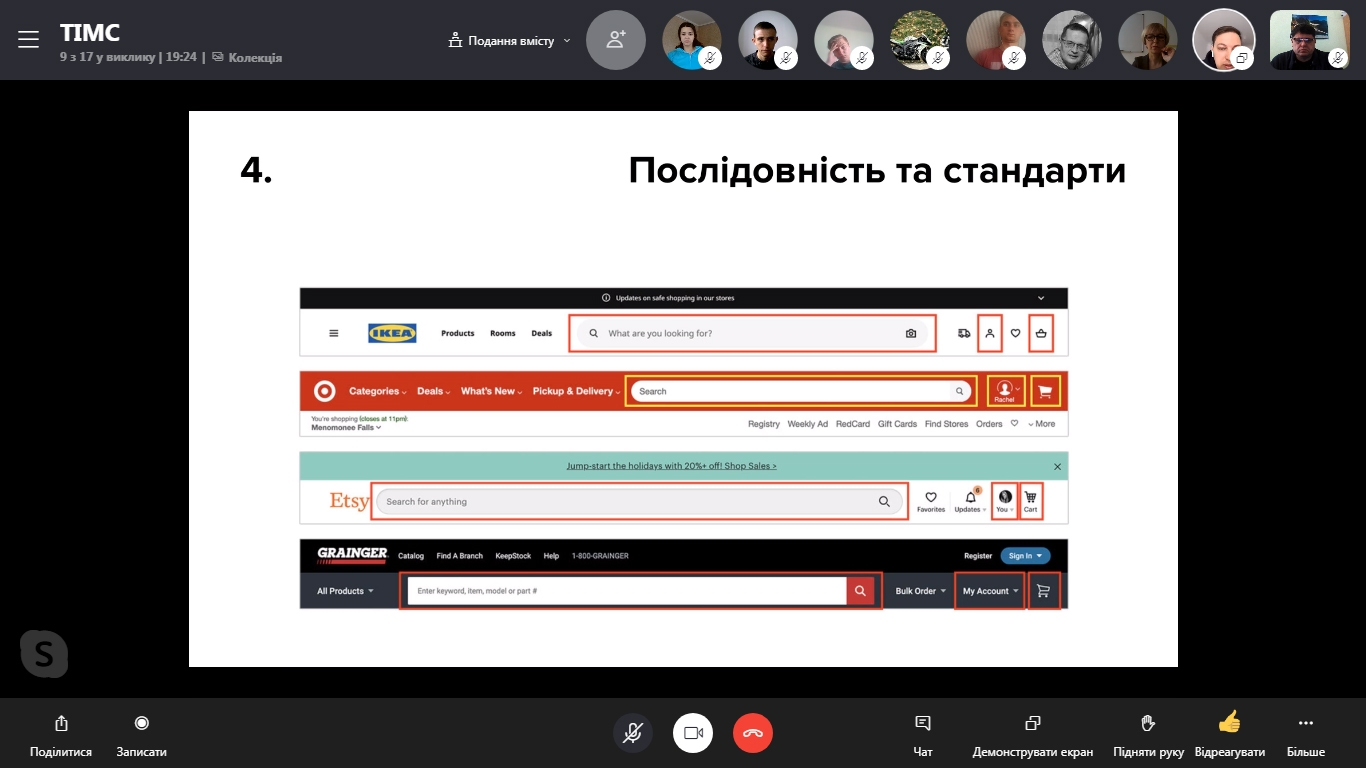This screenshot has width=1366, height=768.
Task: Open the Більше more options menu
Action: tap(1306, 734)
